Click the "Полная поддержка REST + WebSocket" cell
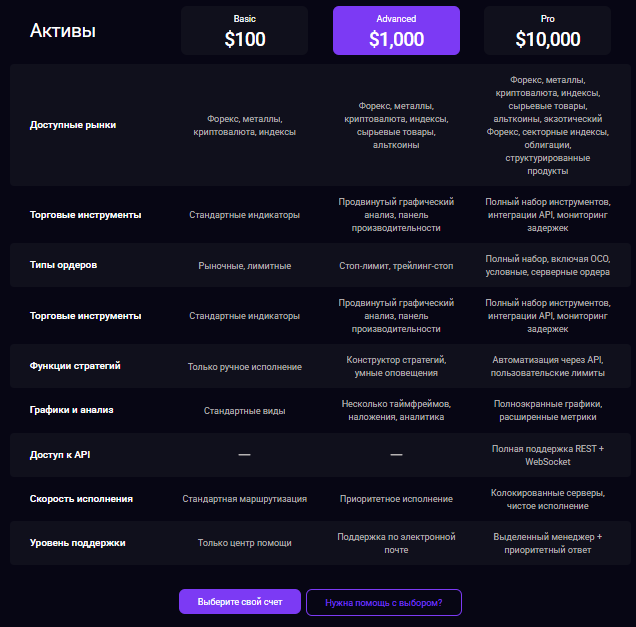This screenshot has width=636, height=627. point(547,455)
